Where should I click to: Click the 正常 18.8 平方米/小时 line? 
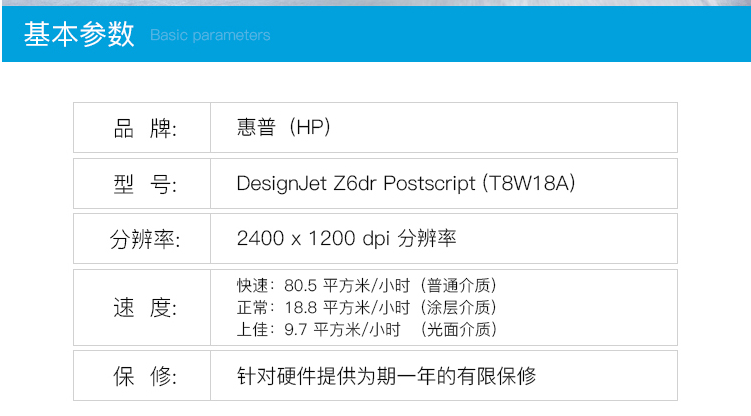(x=324, y=307)
